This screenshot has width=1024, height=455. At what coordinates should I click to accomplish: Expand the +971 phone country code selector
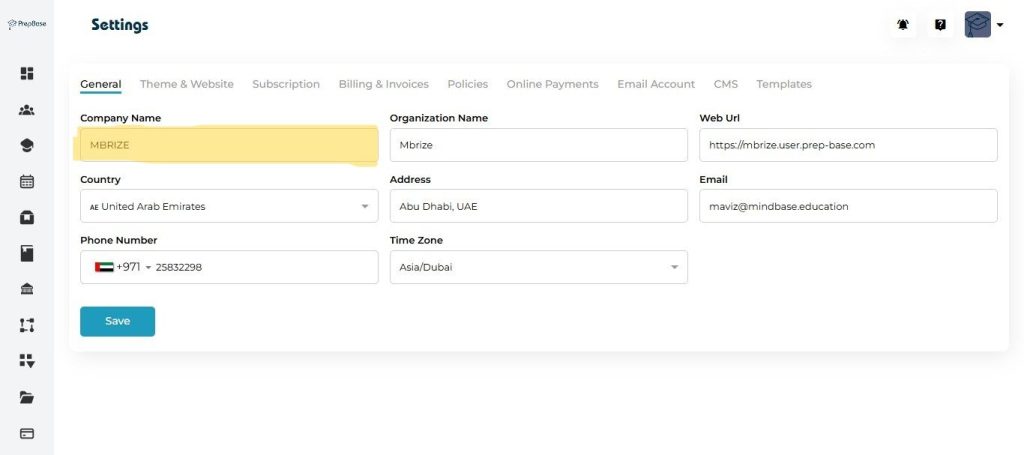click(123, 267)
